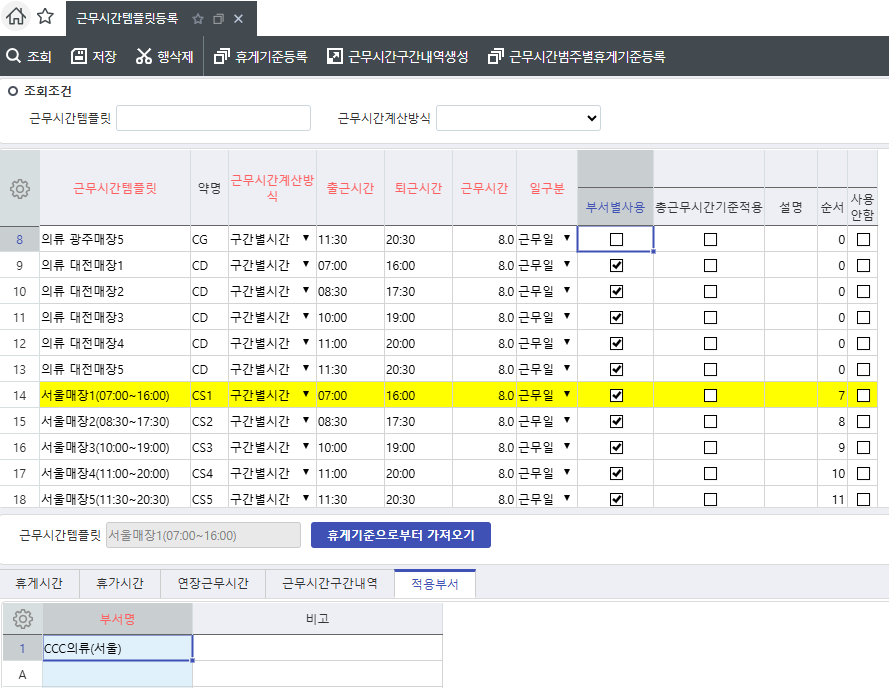Check 총근무시간기준적용 for 서울매장1 row
The image size is (889, 688).
coord(710,396)
